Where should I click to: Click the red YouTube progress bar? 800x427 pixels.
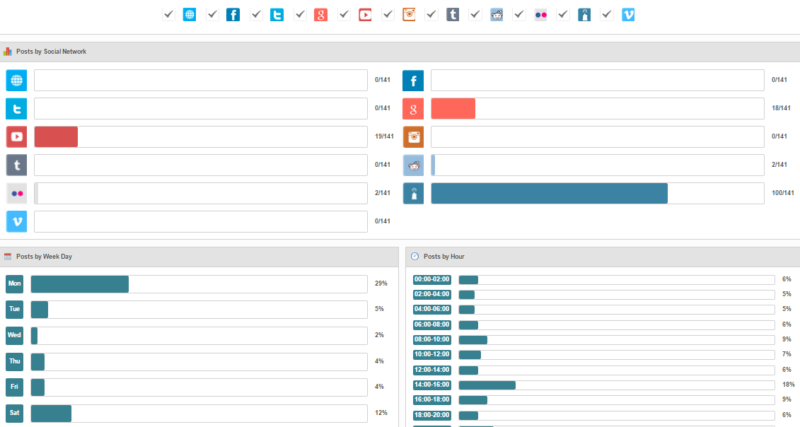pos(56,137)
